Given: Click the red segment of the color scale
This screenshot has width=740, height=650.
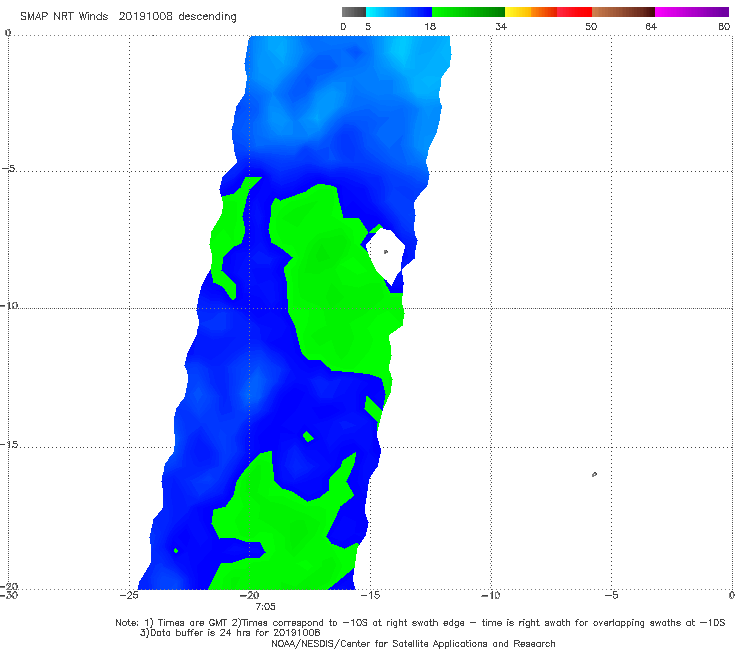Looking at the screenshot, I should [x=574, y=12].
